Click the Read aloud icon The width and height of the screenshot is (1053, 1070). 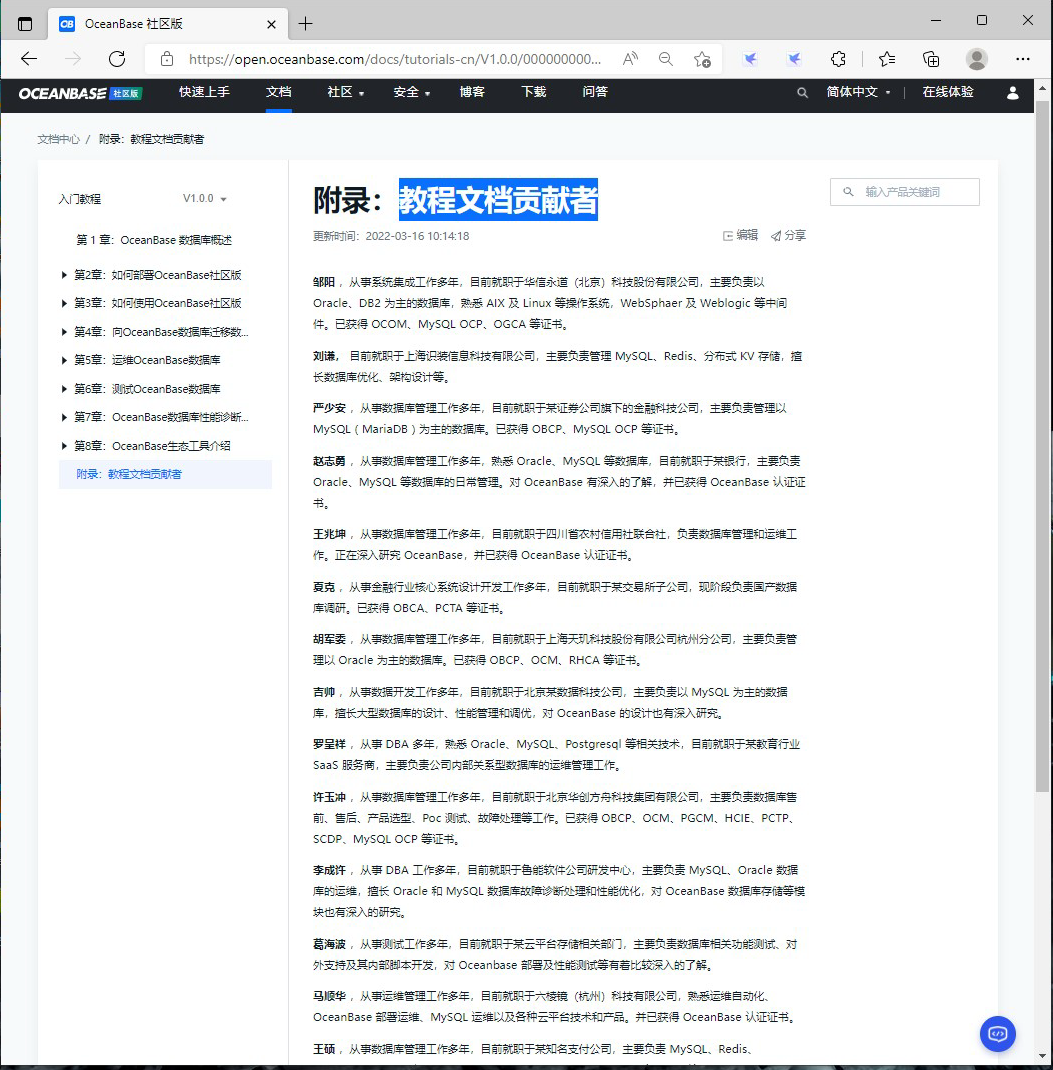[x=630, y=59]
